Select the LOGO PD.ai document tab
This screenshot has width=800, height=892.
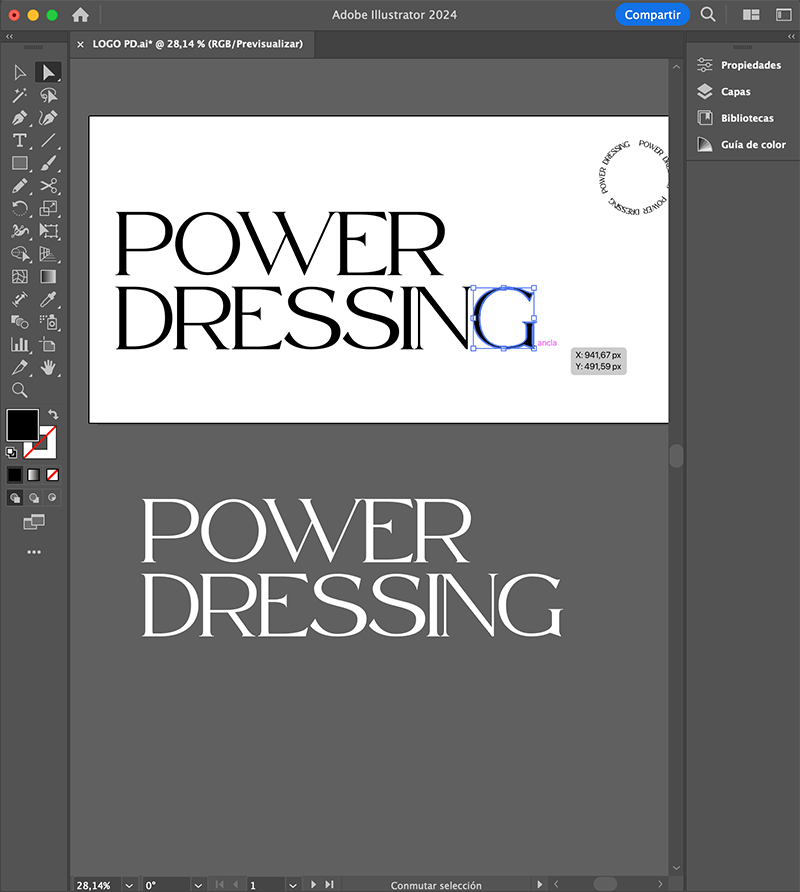[197, 44]
